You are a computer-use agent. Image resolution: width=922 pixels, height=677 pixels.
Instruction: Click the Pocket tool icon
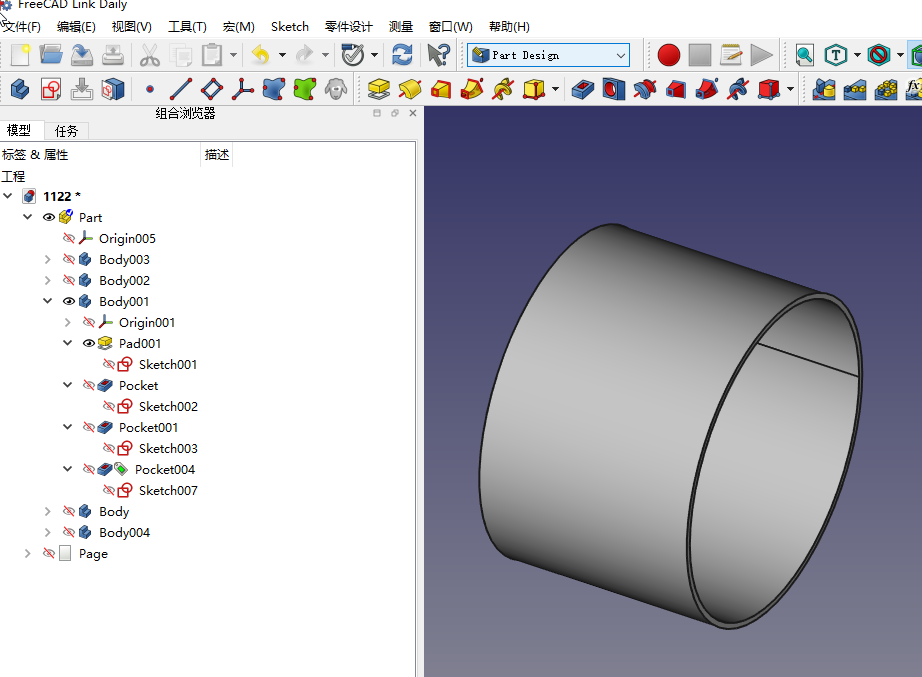tap(583, 89)
